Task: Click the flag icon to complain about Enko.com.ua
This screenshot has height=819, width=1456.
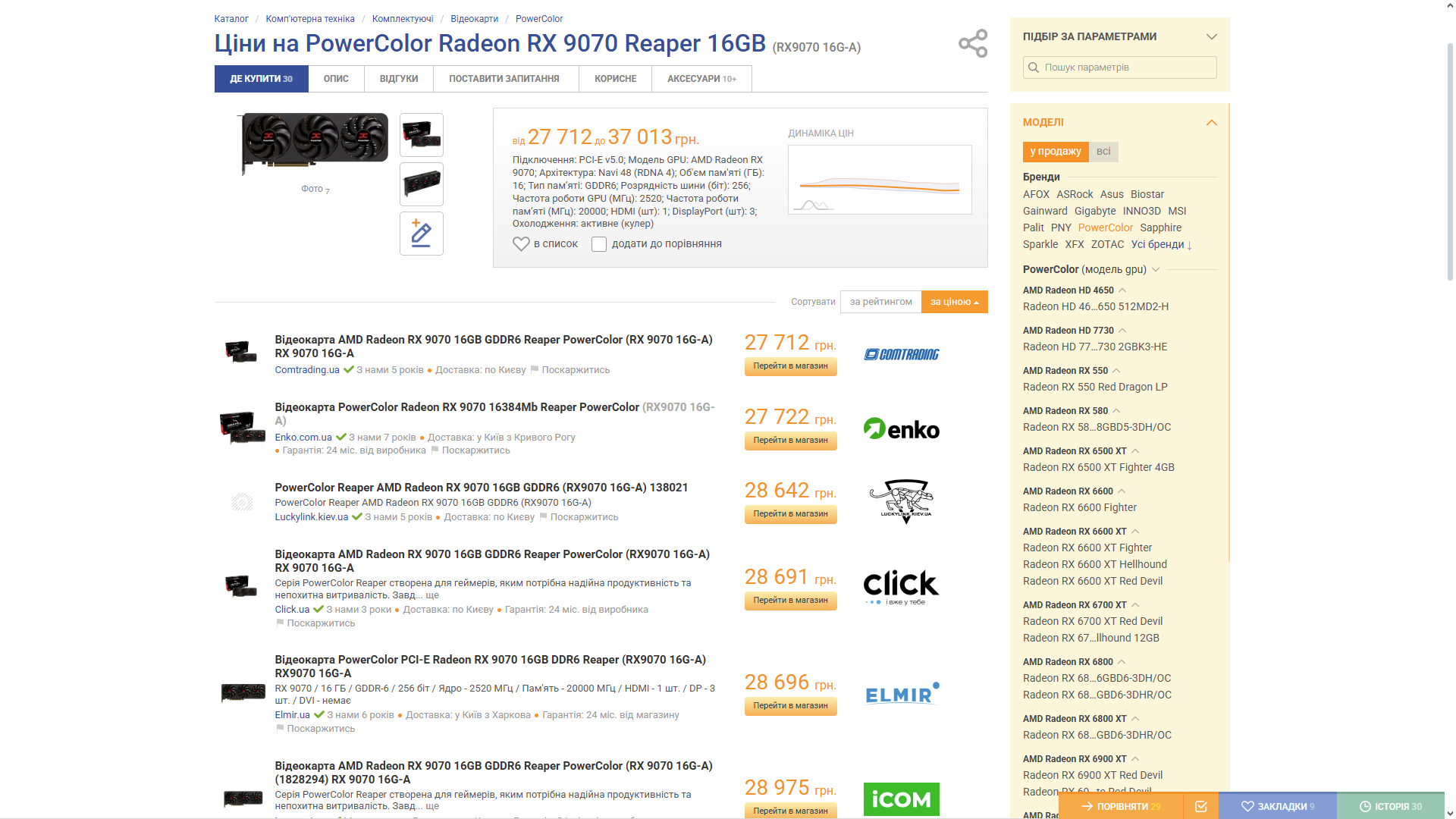Action: pyautogui.click(x=435, y=450)
